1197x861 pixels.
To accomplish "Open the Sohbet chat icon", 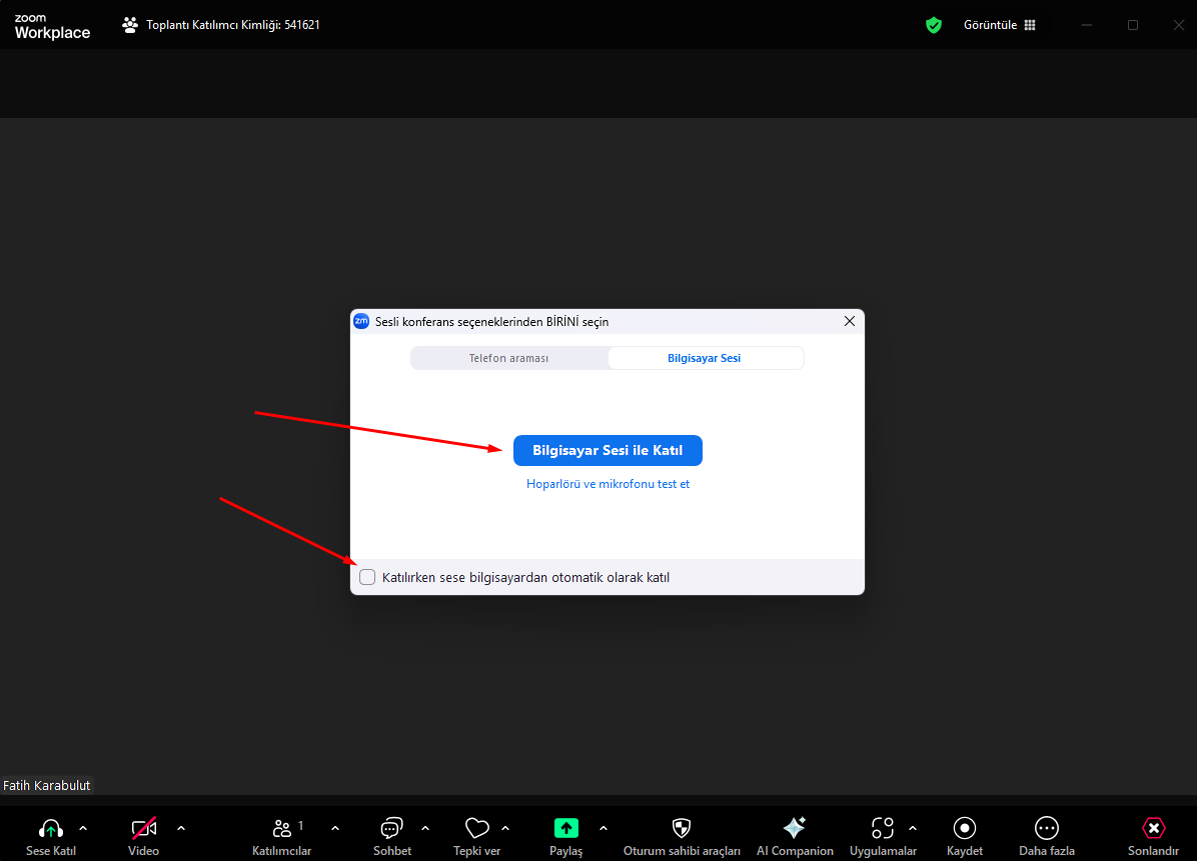I will [391, 828].
